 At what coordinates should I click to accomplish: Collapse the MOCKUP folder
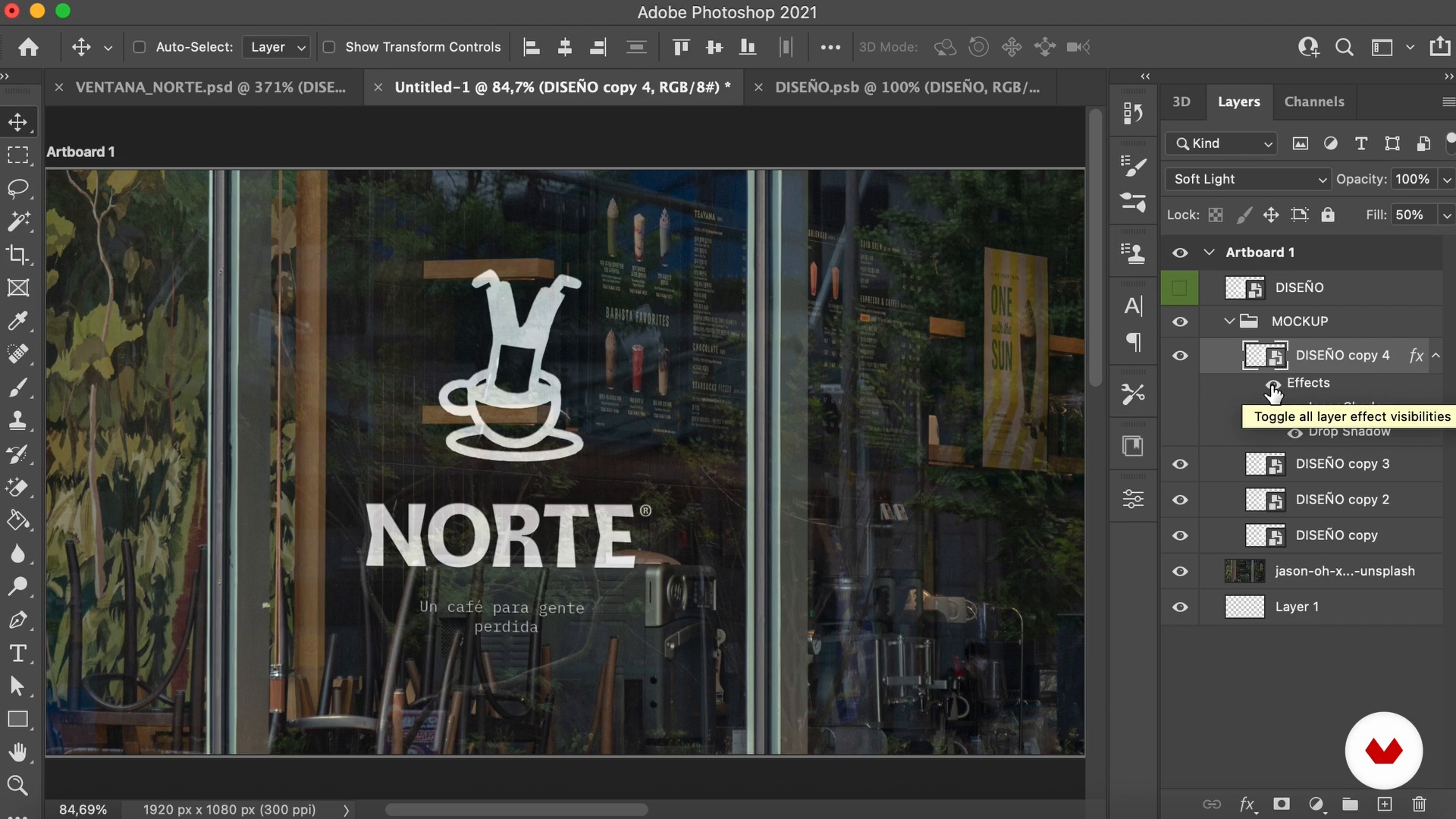[1229, 322]
